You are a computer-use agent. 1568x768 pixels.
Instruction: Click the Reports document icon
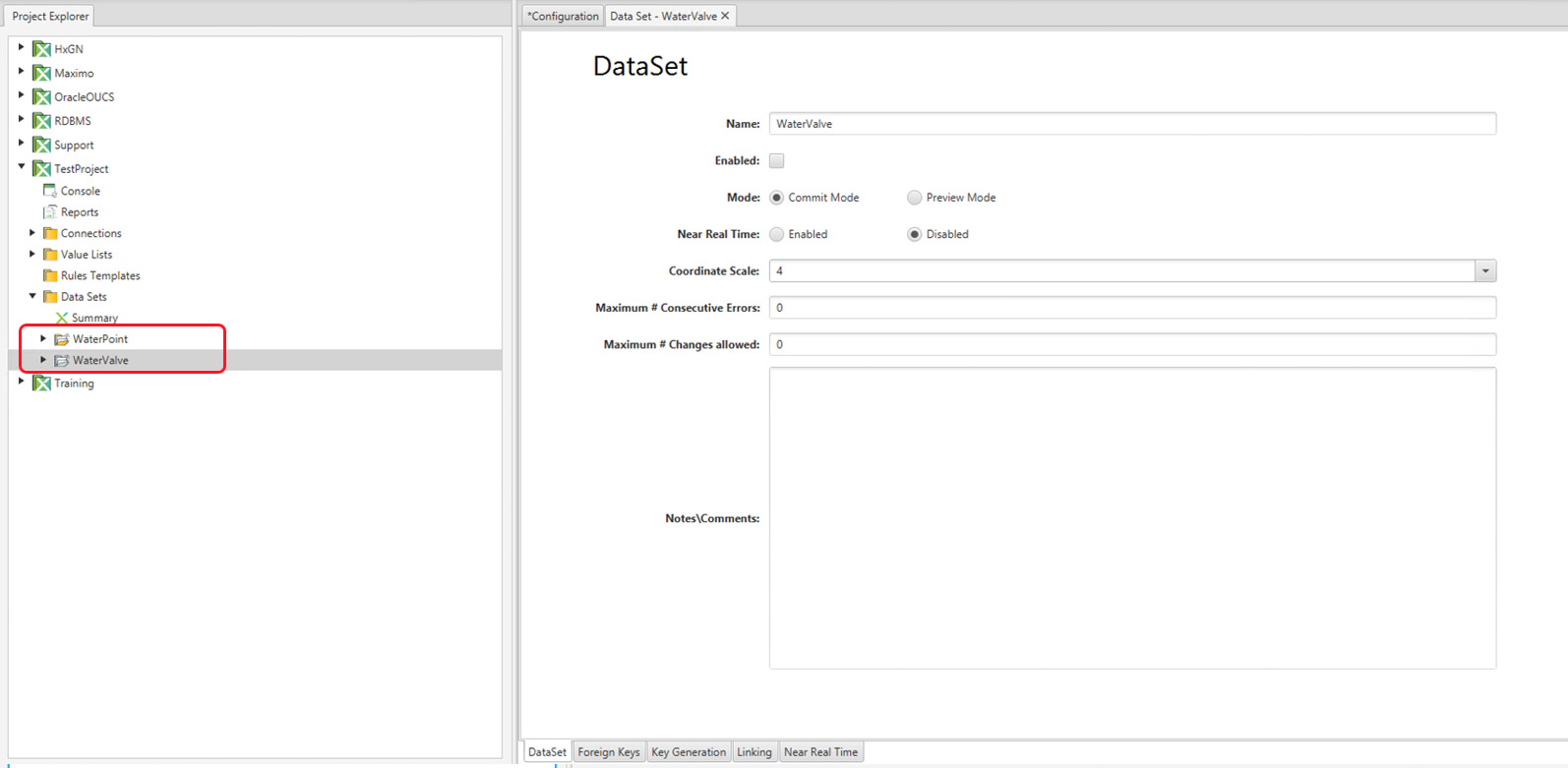50,212
